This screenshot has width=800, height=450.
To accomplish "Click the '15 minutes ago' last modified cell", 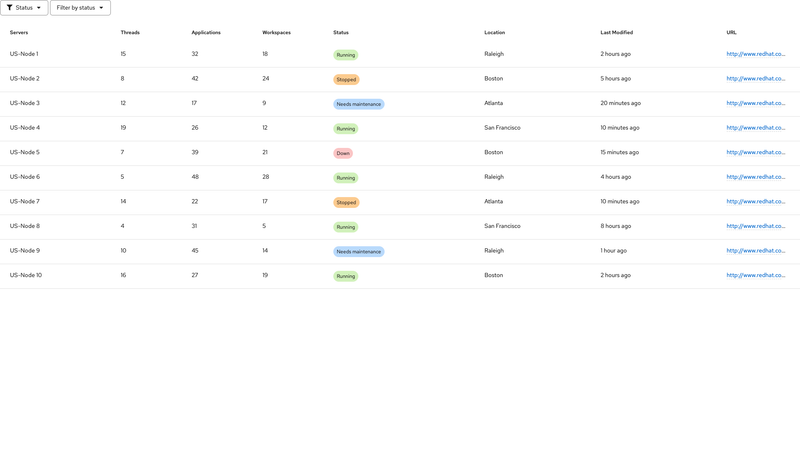I will (x=619, y=152).
